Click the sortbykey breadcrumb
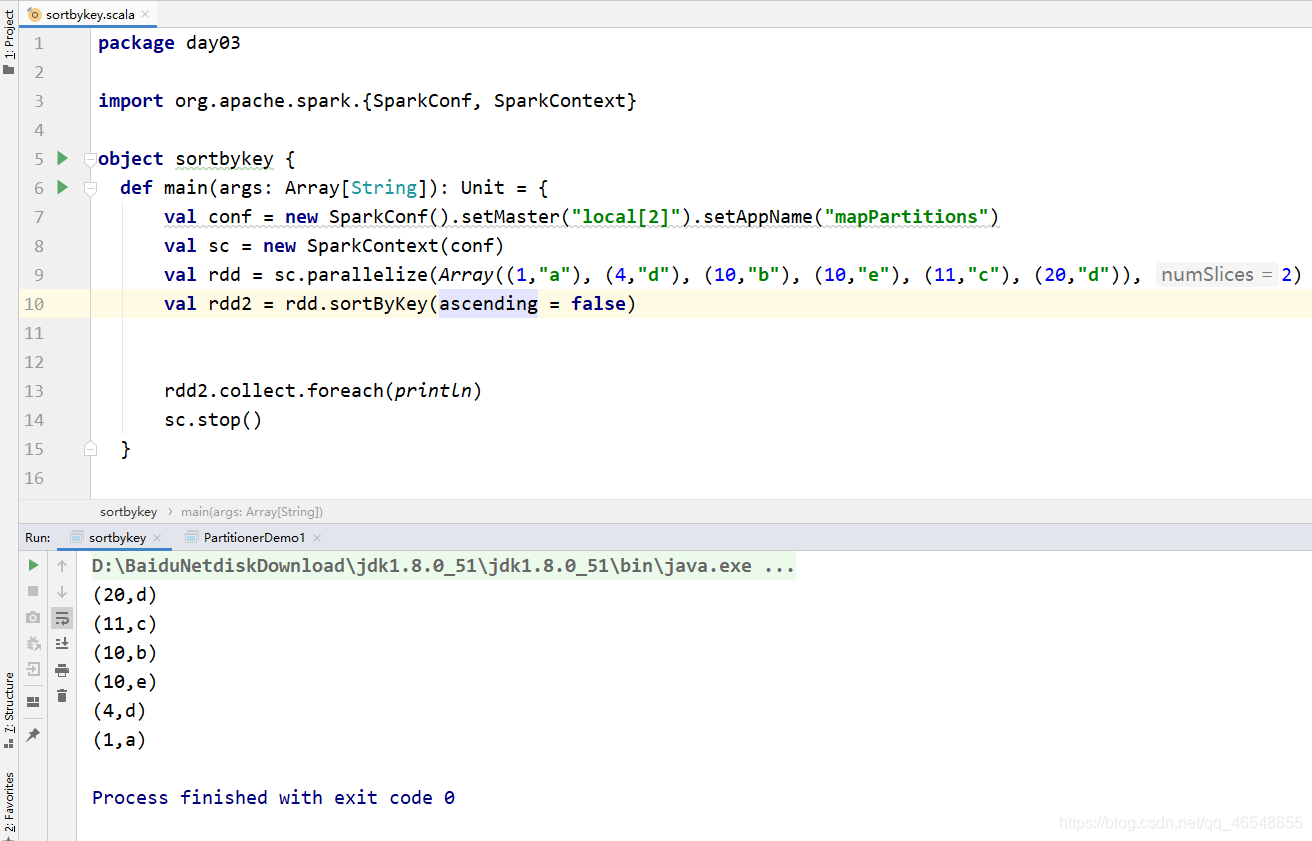Viewport: 1312px width, 841px height. [x=128, y=512]
